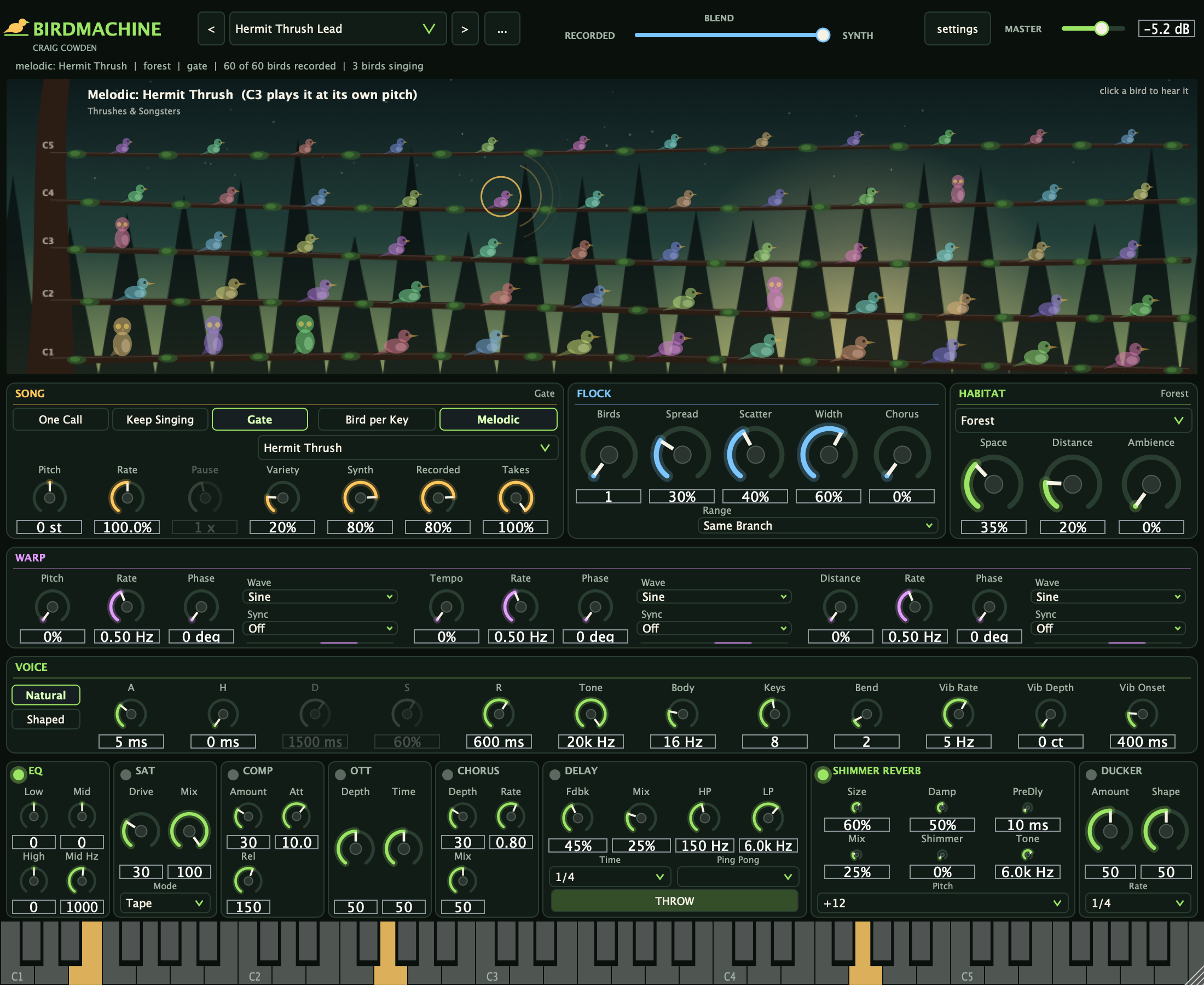Click the Blend Recorded/Synth slider handle
This screenshot has height=985, width=1204.
[823, 35]
